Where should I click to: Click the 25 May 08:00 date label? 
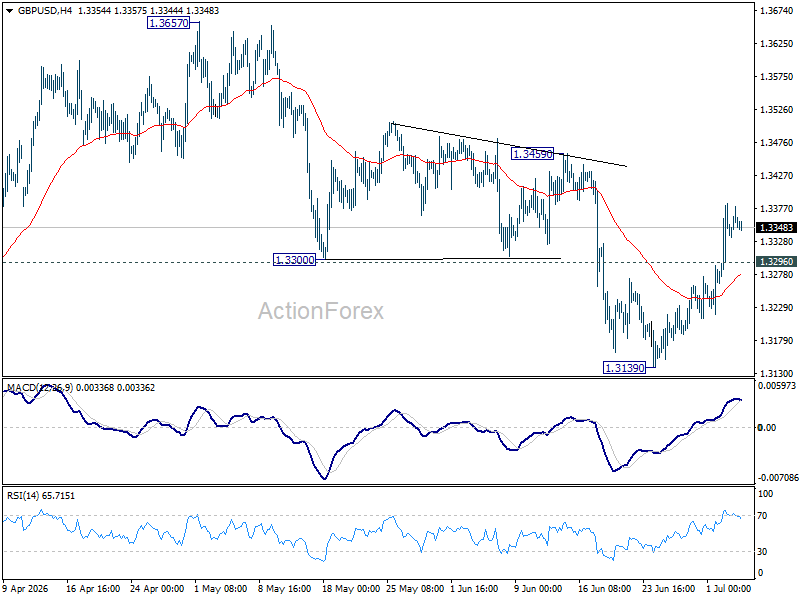415,589
